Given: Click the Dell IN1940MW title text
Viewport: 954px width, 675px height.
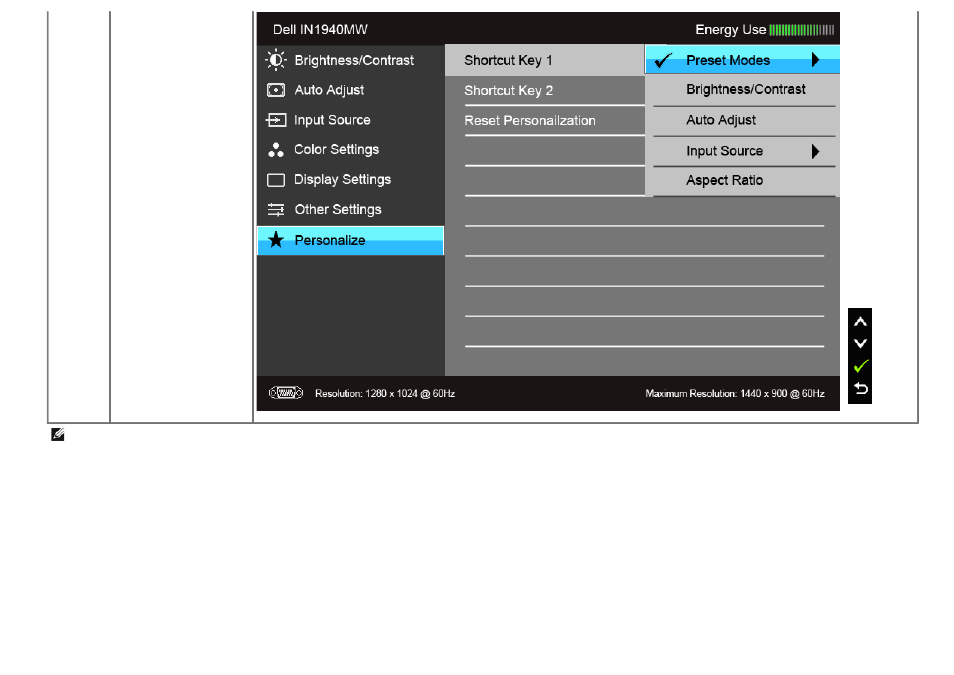Looking at the screenshot, I should [320, 30].
